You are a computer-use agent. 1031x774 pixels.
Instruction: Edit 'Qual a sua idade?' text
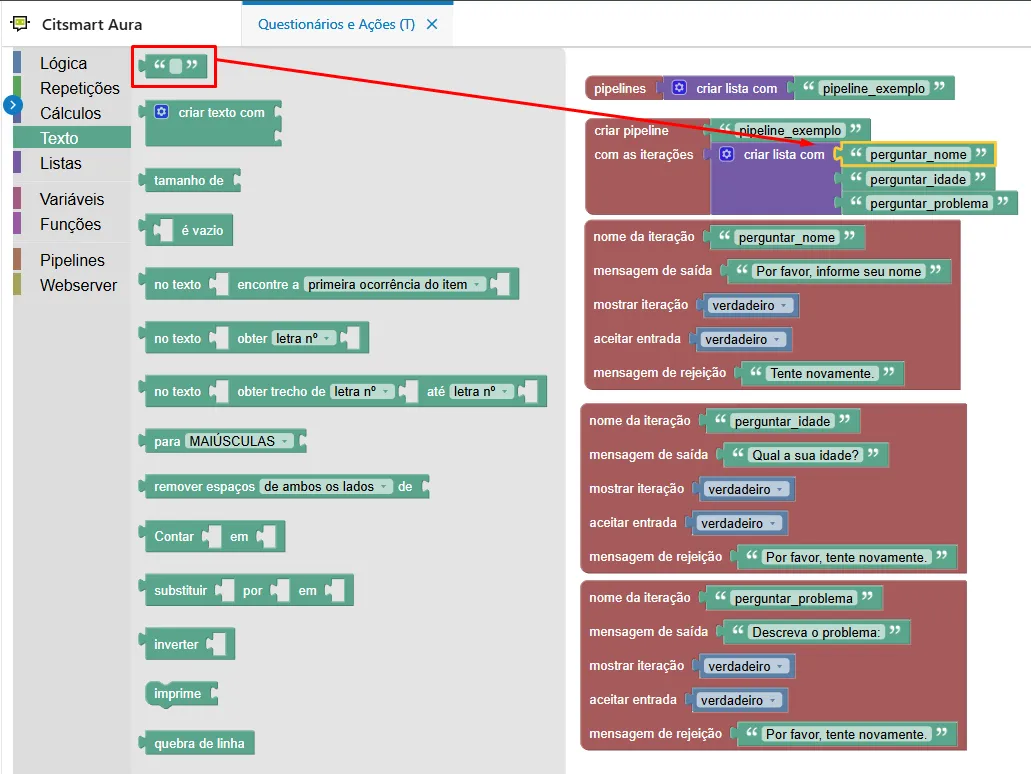pos(805,455)
